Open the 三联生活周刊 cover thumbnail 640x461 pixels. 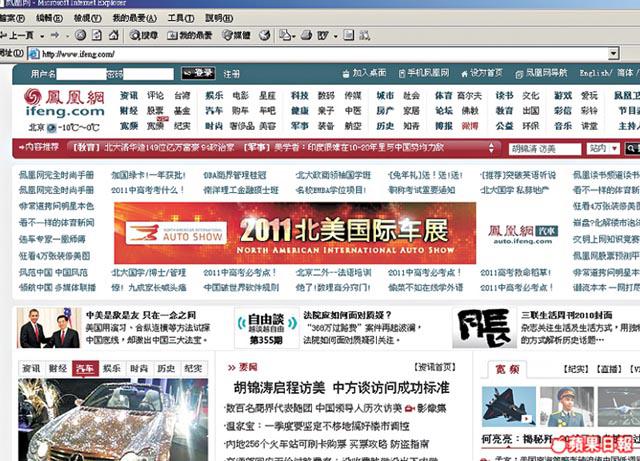[x=484, y=328]
